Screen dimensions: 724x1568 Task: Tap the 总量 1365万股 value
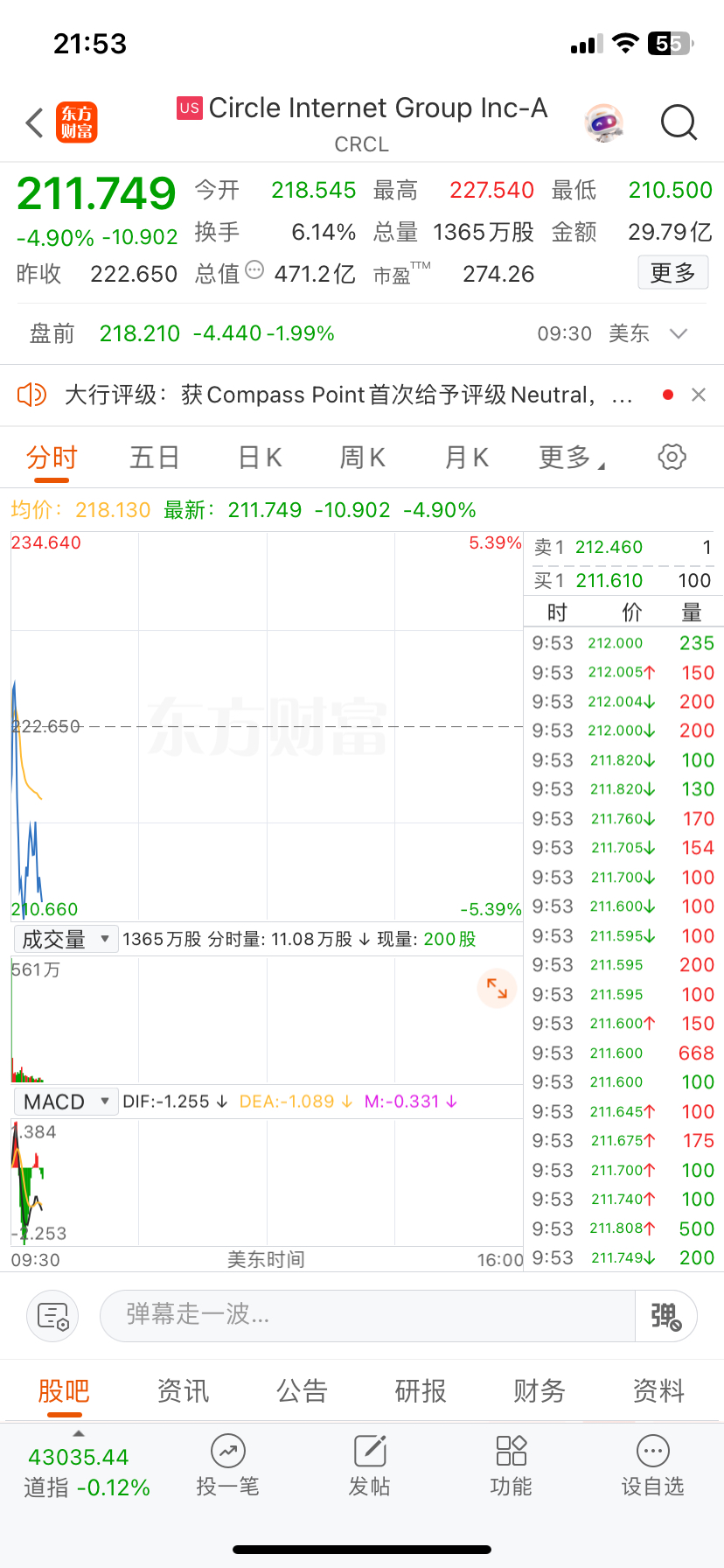(x=484, y=232)
